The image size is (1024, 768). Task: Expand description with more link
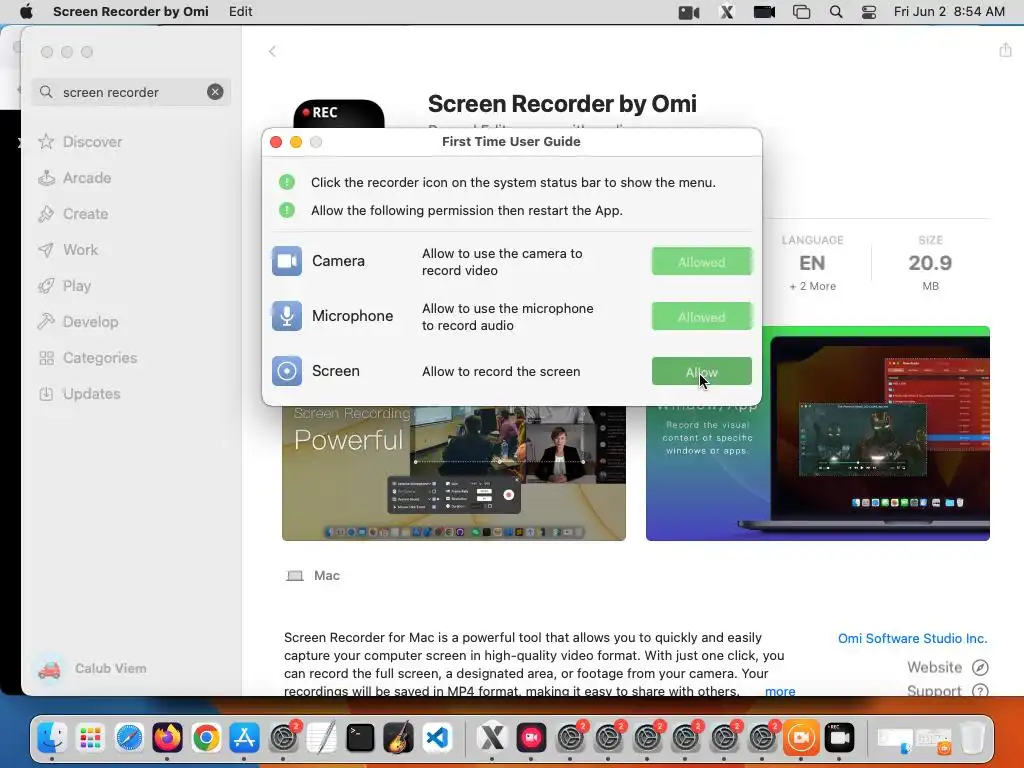point(780,691)
